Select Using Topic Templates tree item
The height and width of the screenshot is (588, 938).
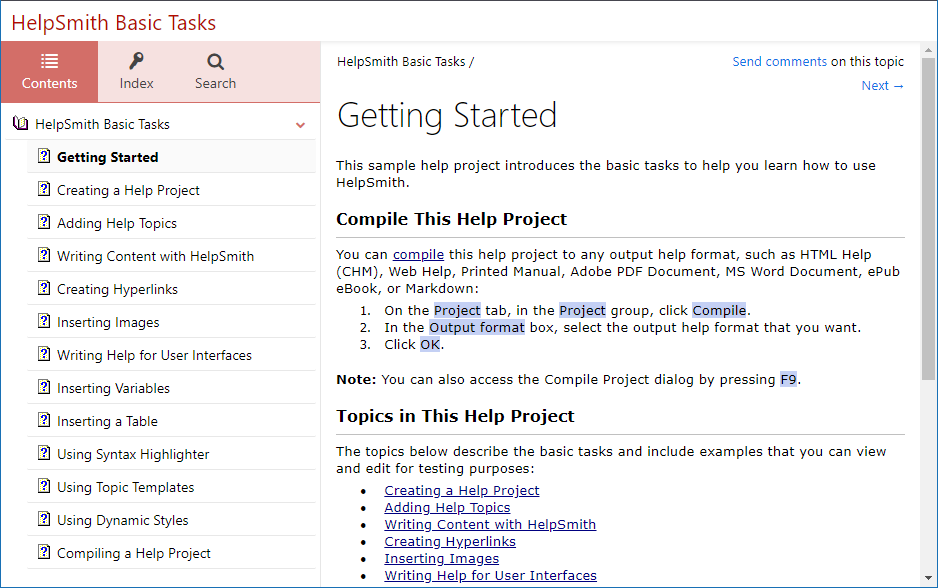click(171, 487)
